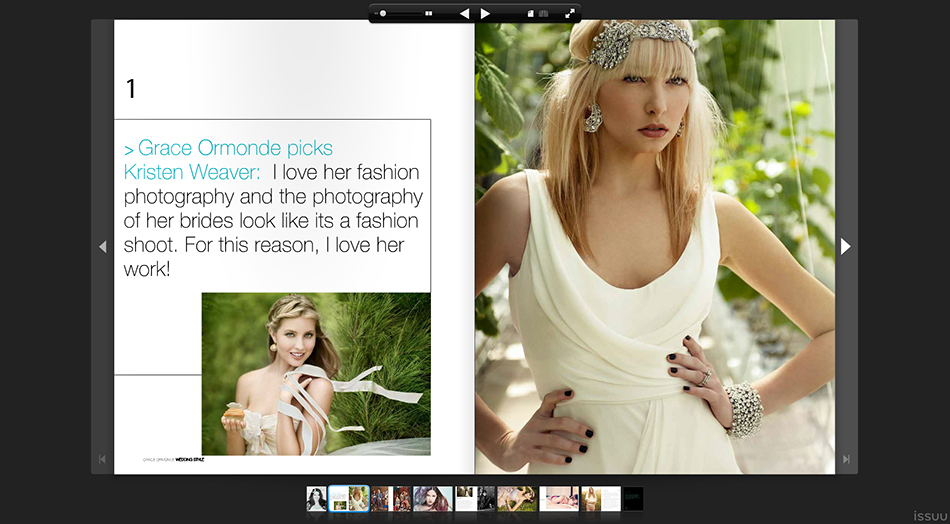Viewport: 950px width, 524px height.
Task: Jump to the first page
Action: coord(102,459)
